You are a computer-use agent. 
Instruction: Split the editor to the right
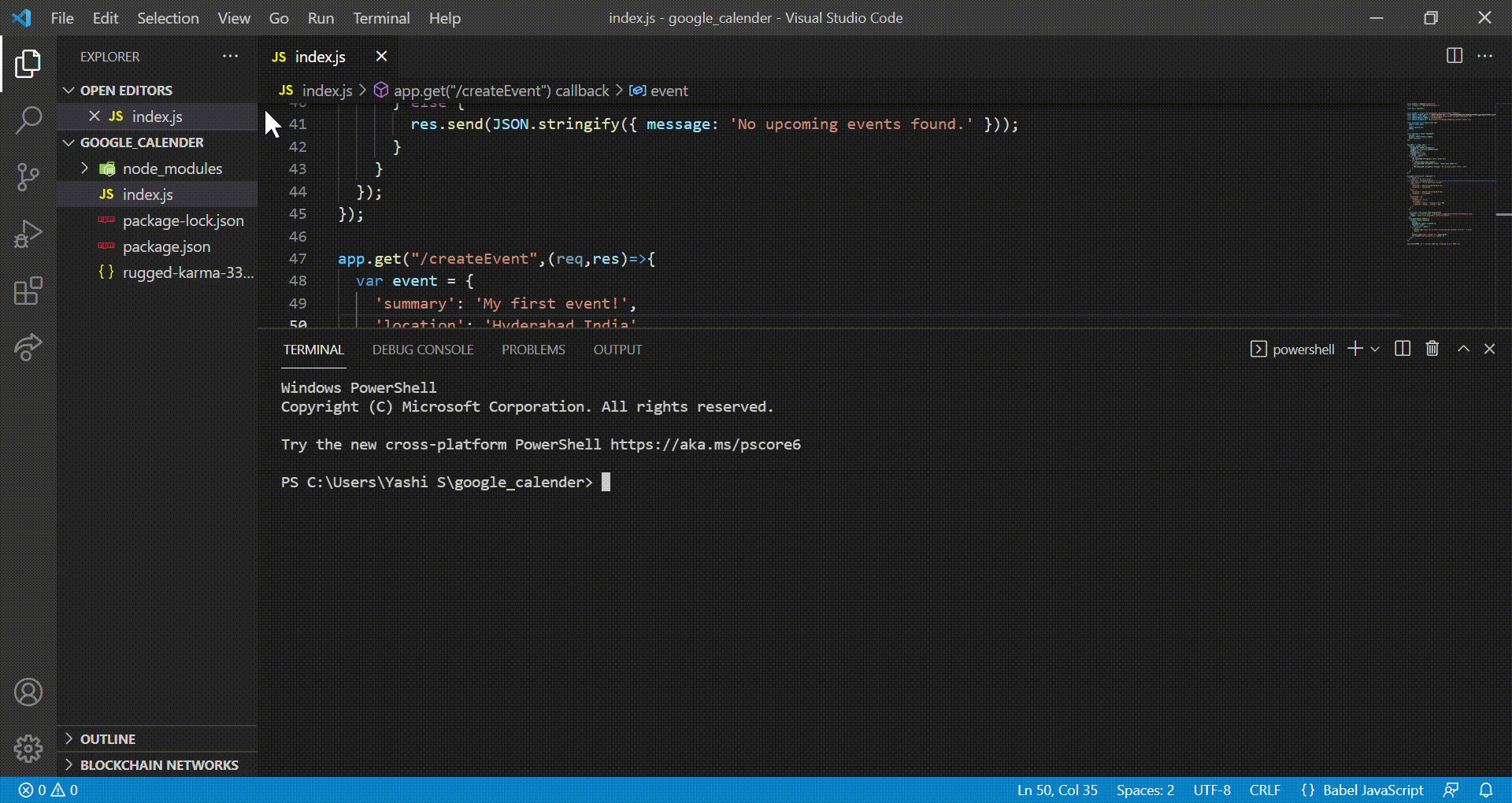1455,56
